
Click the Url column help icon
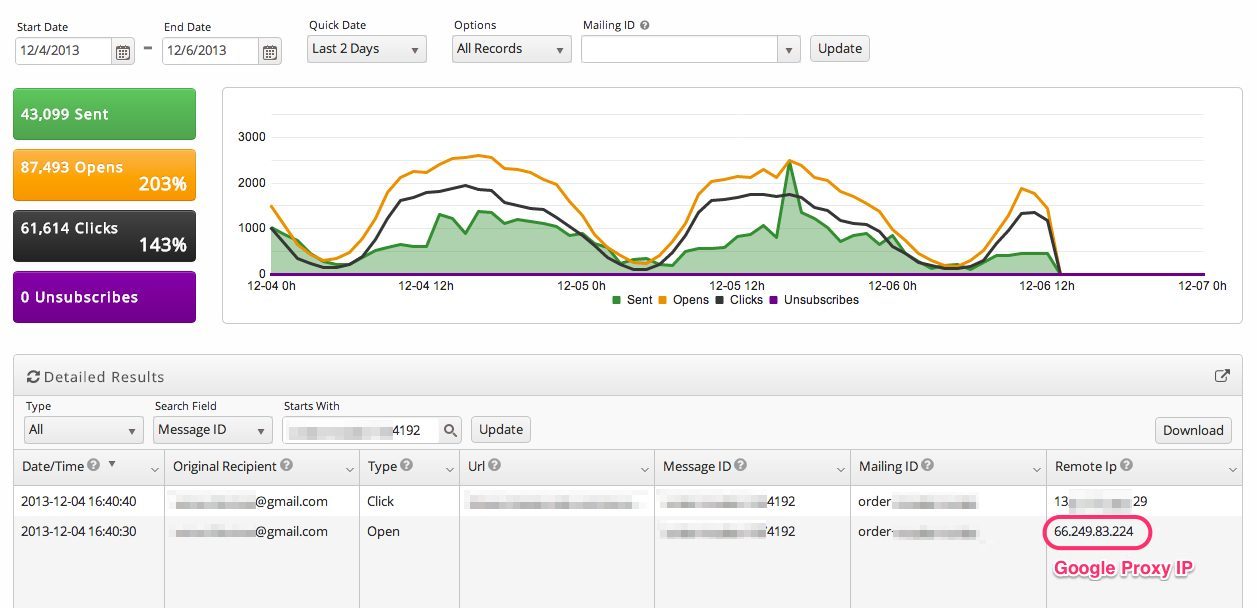495,465
